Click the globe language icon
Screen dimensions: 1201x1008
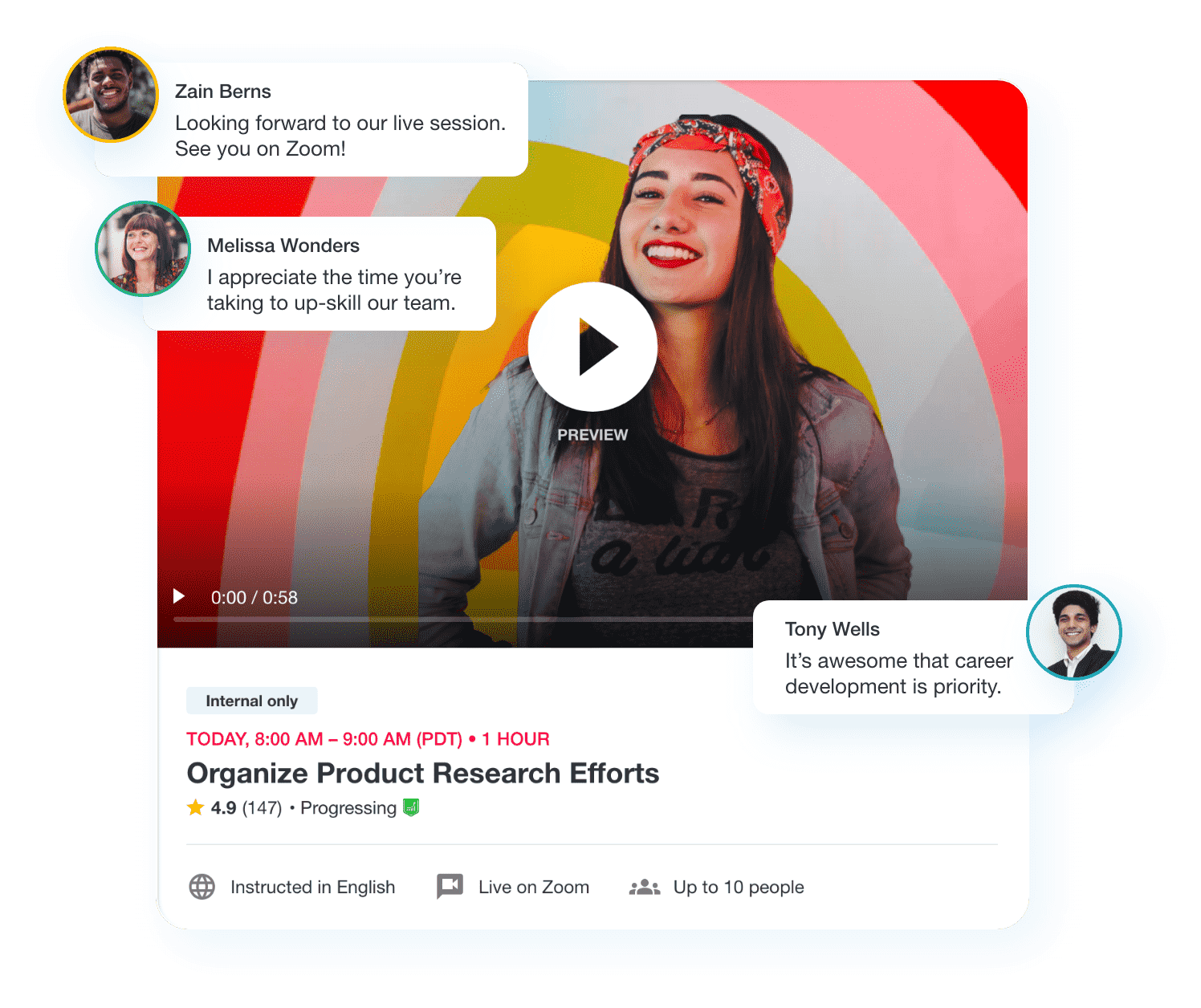click(x=202, y=887)
